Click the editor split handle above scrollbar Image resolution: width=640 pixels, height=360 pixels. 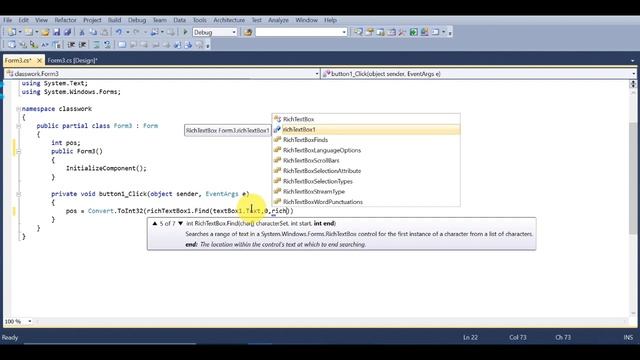[x=633, y=83]
